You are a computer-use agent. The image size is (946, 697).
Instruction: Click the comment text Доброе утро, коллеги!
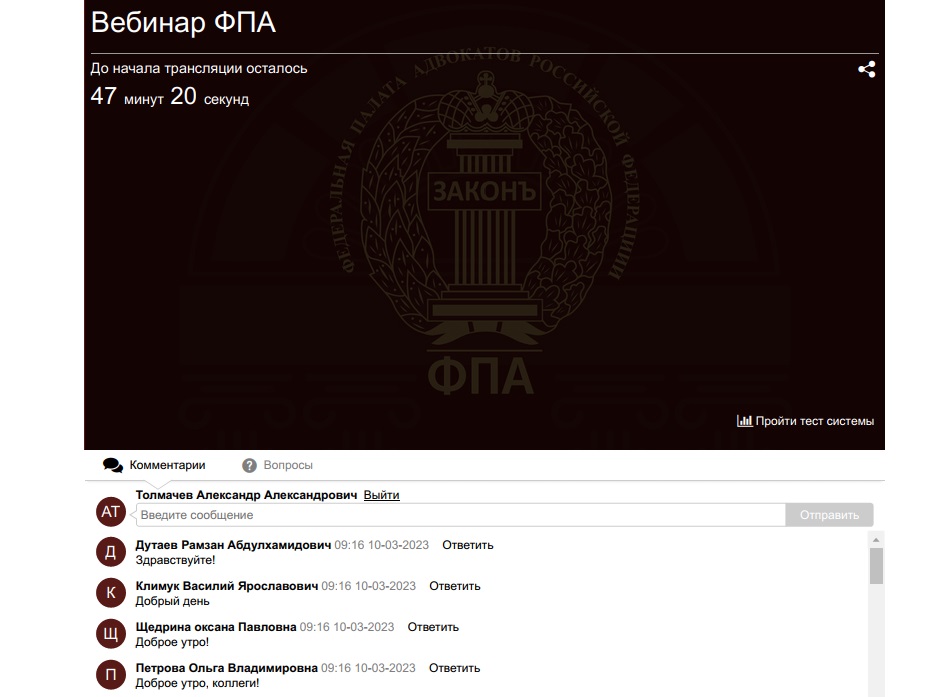(x=197, y=683)
